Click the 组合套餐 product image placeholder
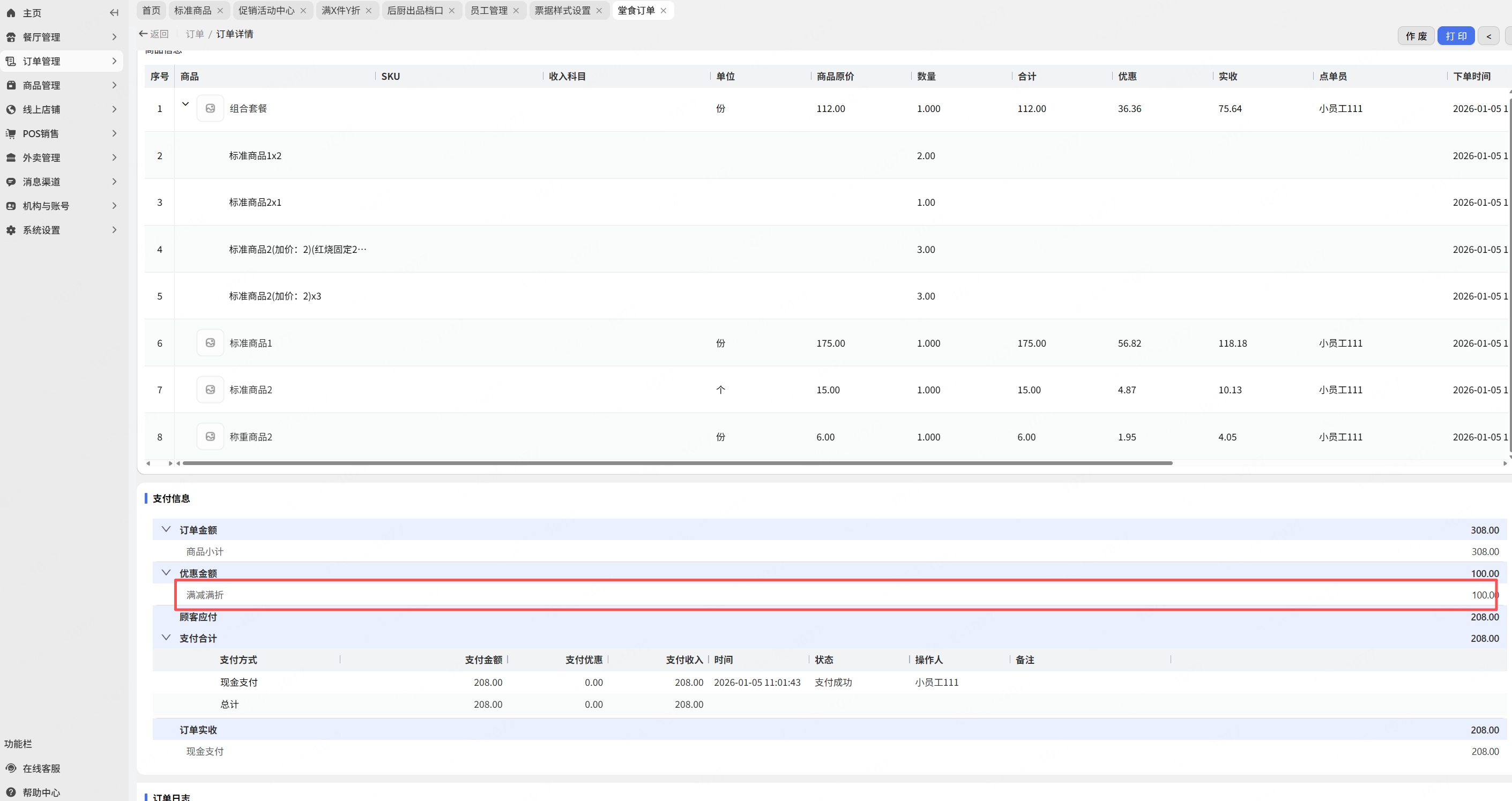The height and width of the screenshot is (801, 1512). pyautogui.click(x=210, y=109)
